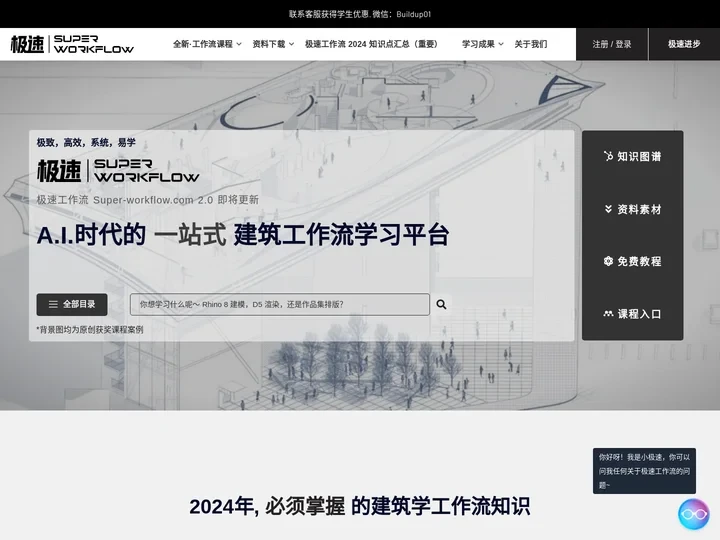Open 学习成果 menu
This screenshot has height=540, width=720.
(483, 44)
